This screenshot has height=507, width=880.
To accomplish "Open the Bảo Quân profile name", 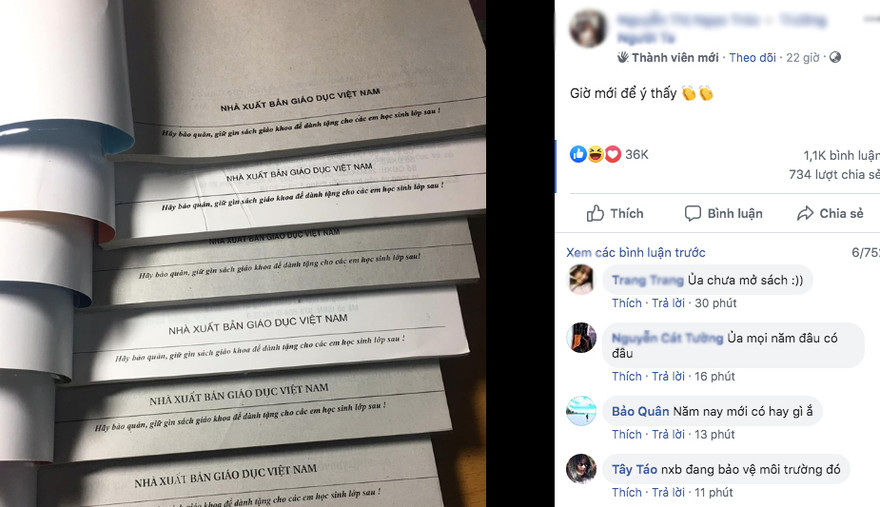I will tap(640, 412).
